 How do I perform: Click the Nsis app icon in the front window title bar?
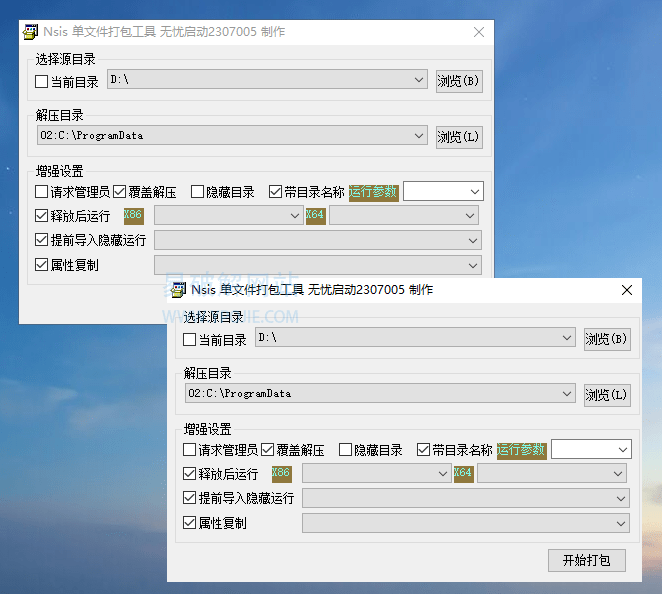pos(179,290)
